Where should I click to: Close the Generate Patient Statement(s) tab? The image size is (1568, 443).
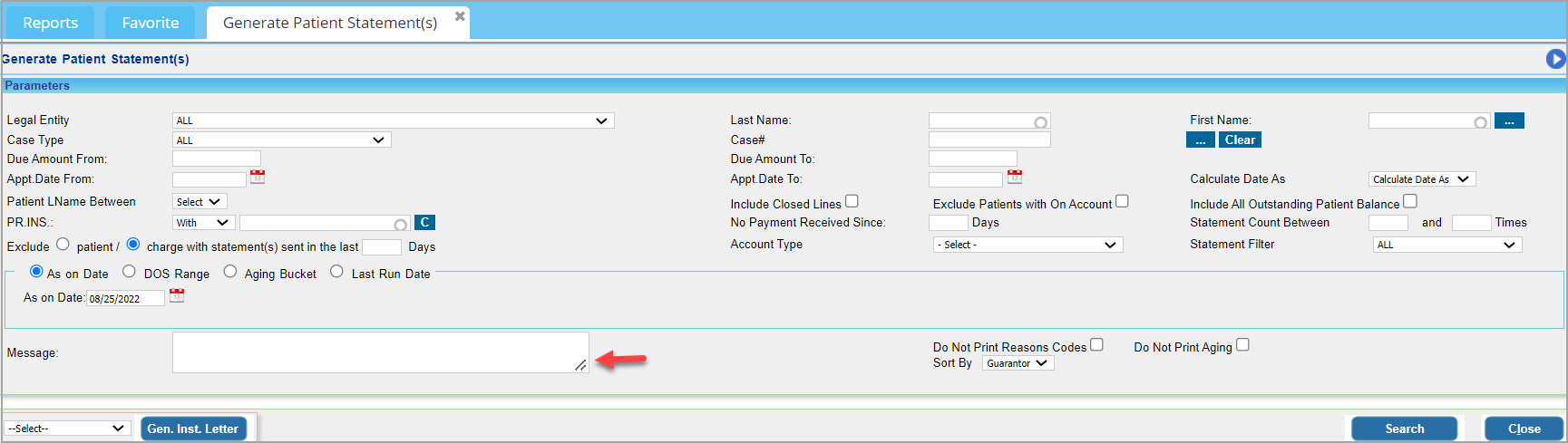point(460,16)
